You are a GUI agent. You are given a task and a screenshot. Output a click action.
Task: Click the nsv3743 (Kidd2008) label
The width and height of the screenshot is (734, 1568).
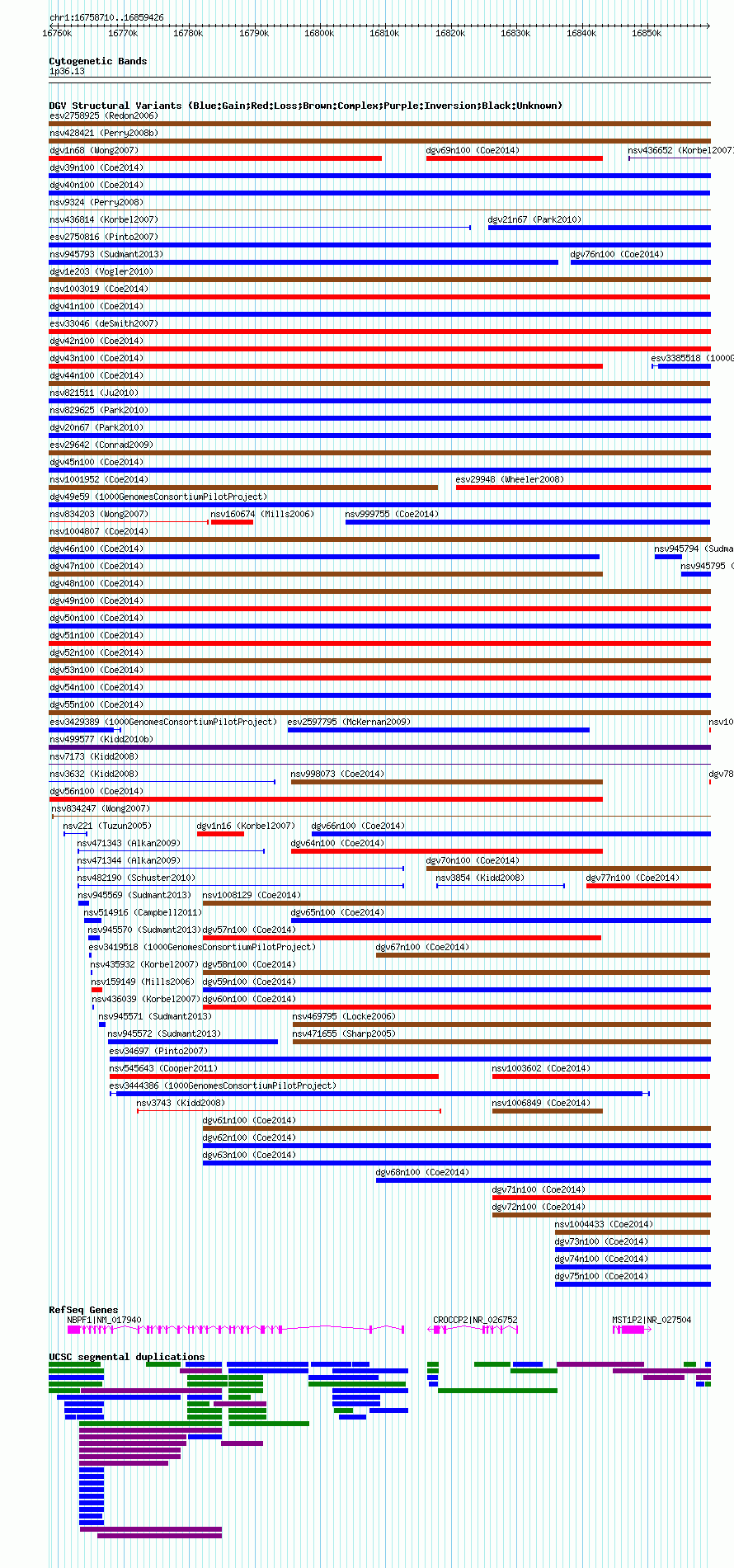pos(181,1103)
